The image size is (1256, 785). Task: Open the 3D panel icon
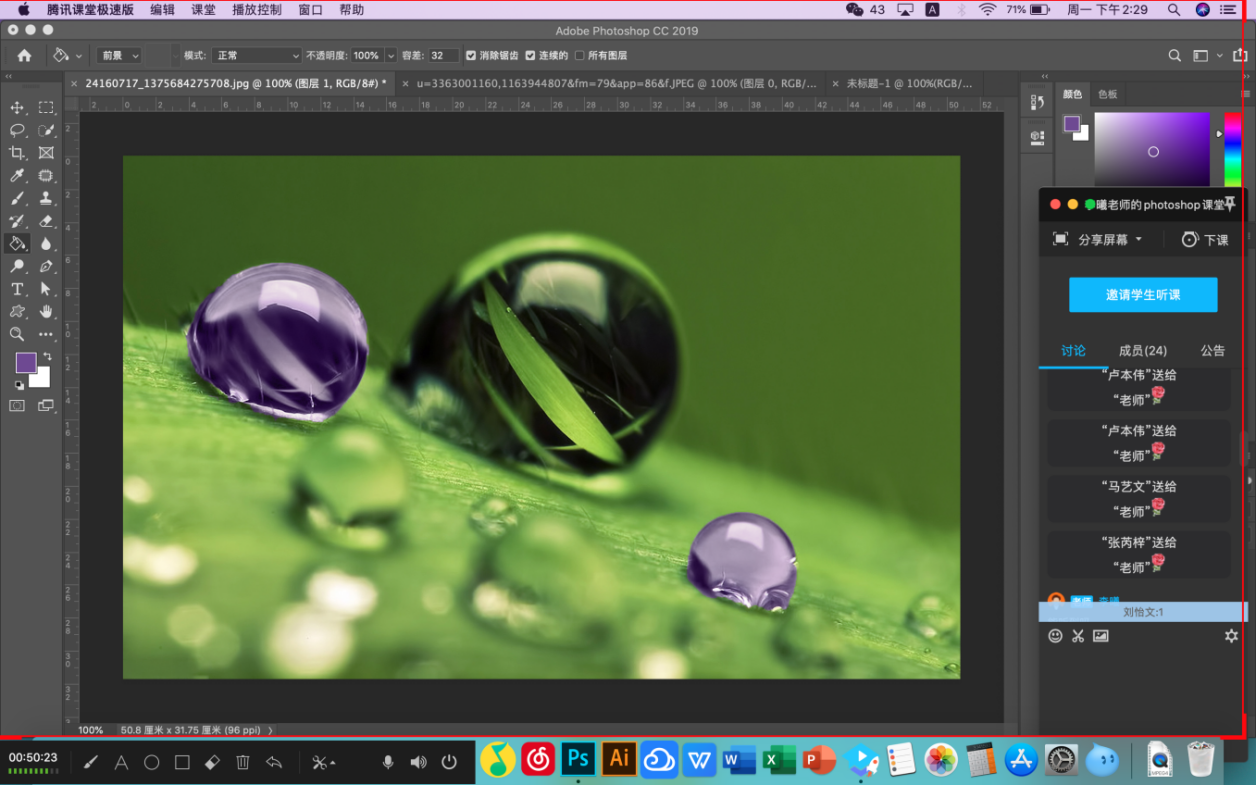click(x=1037, y=138)
